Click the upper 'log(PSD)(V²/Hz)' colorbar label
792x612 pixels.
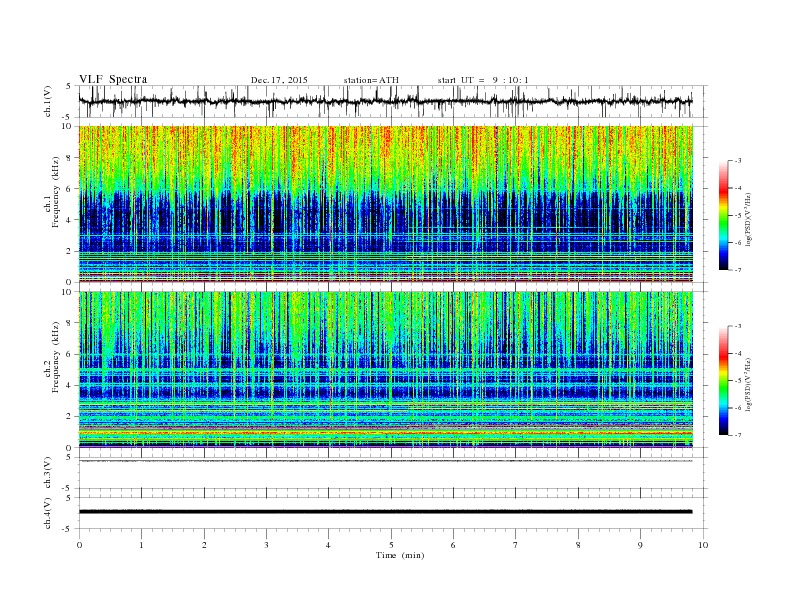coord(748,220)
